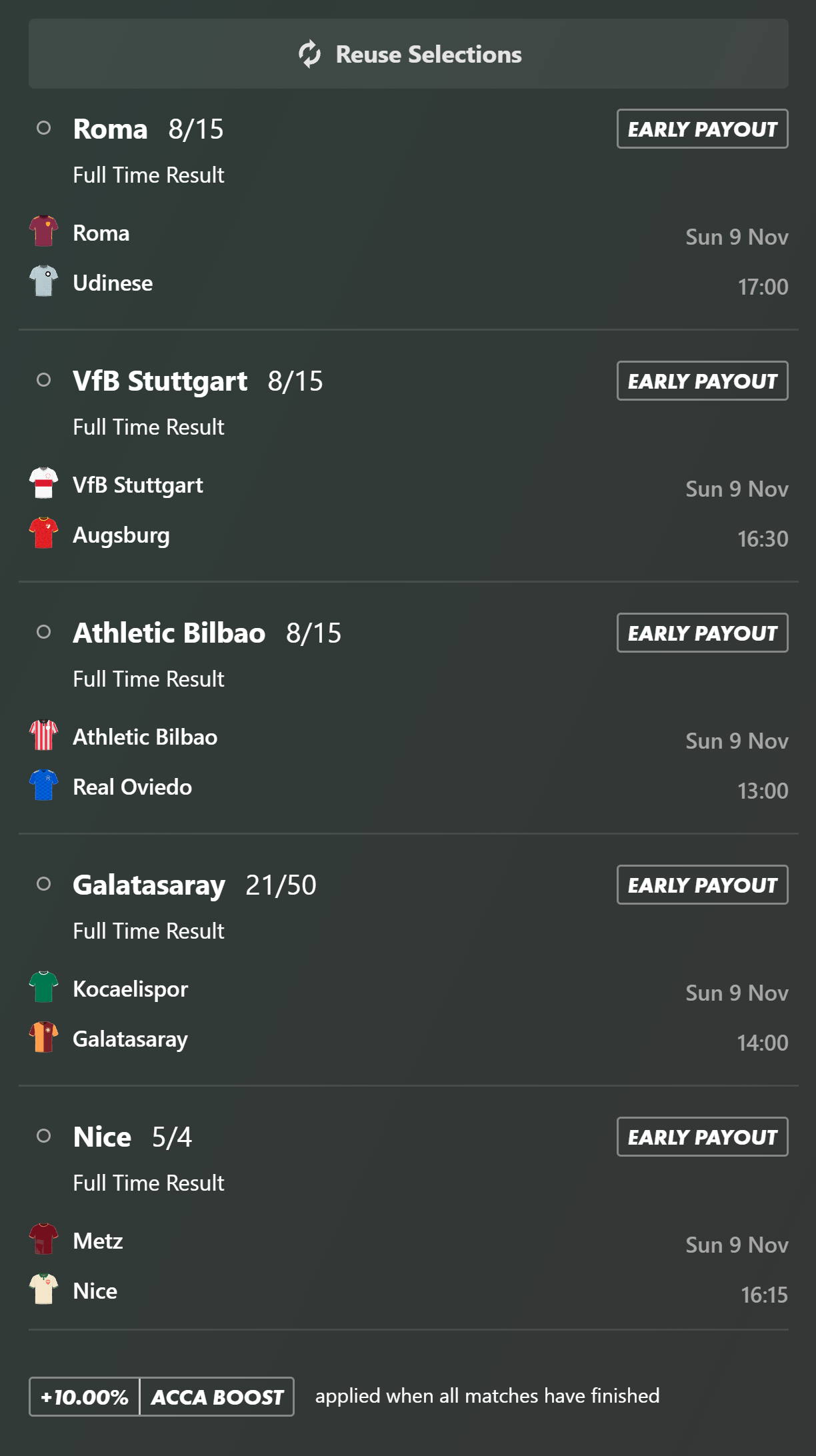The height and width of the screenshot is (1456, 816).
Task: Select the Roma 8/15 selection circle
Action: point(43,128)
